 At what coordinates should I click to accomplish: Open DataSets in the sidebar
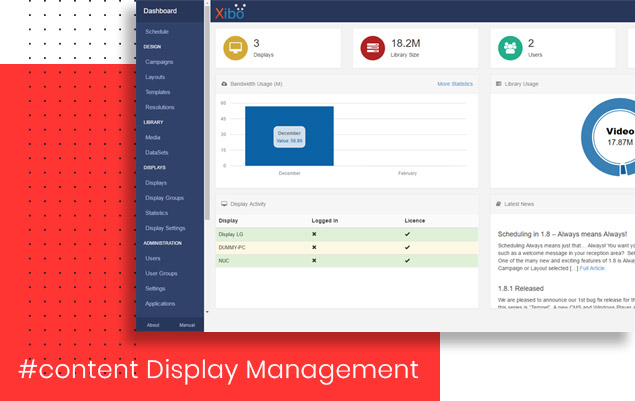coord(157,153)
